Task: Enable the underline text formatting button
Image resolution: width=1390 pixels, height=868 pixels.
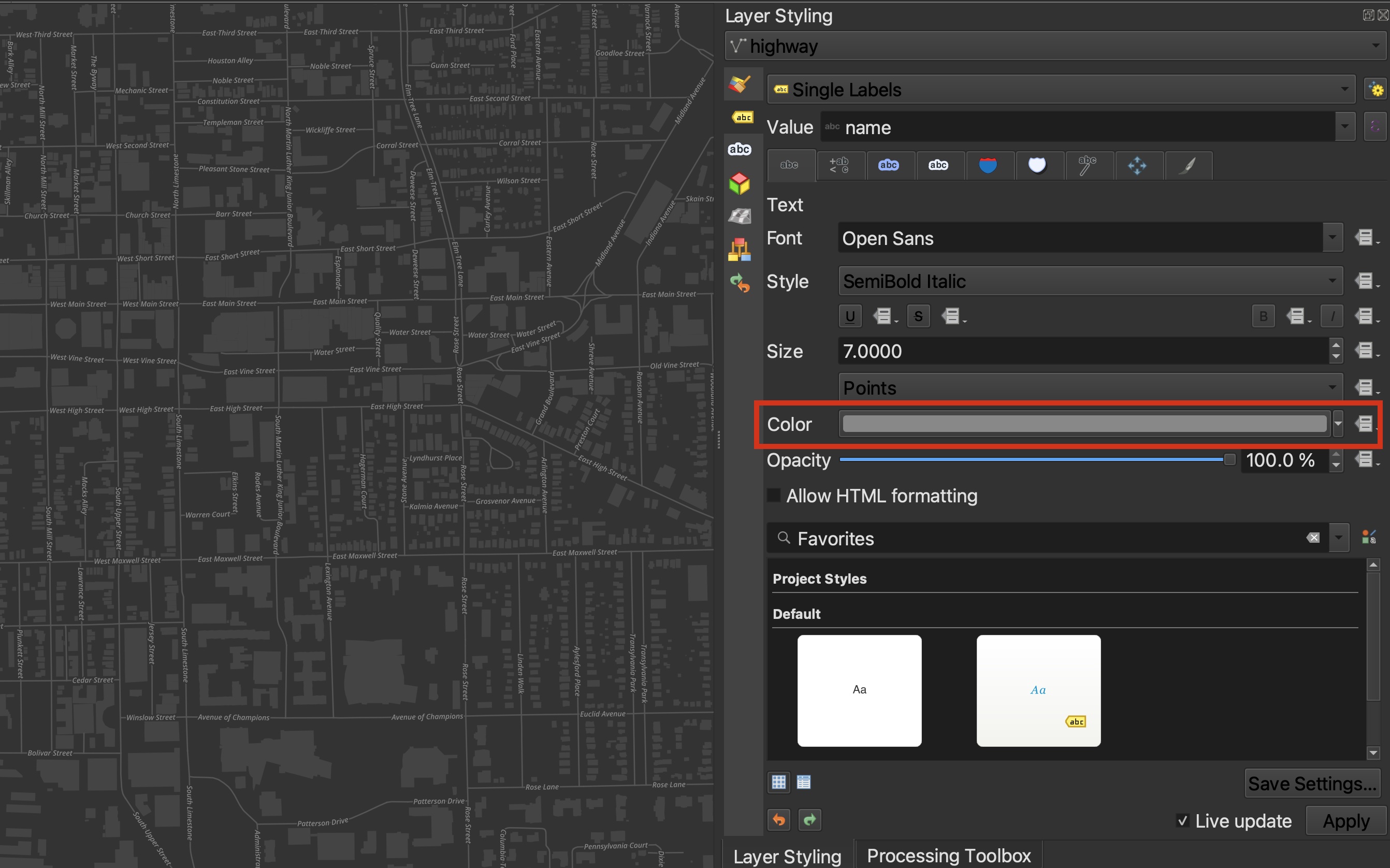Action: [x=850, y=316]
